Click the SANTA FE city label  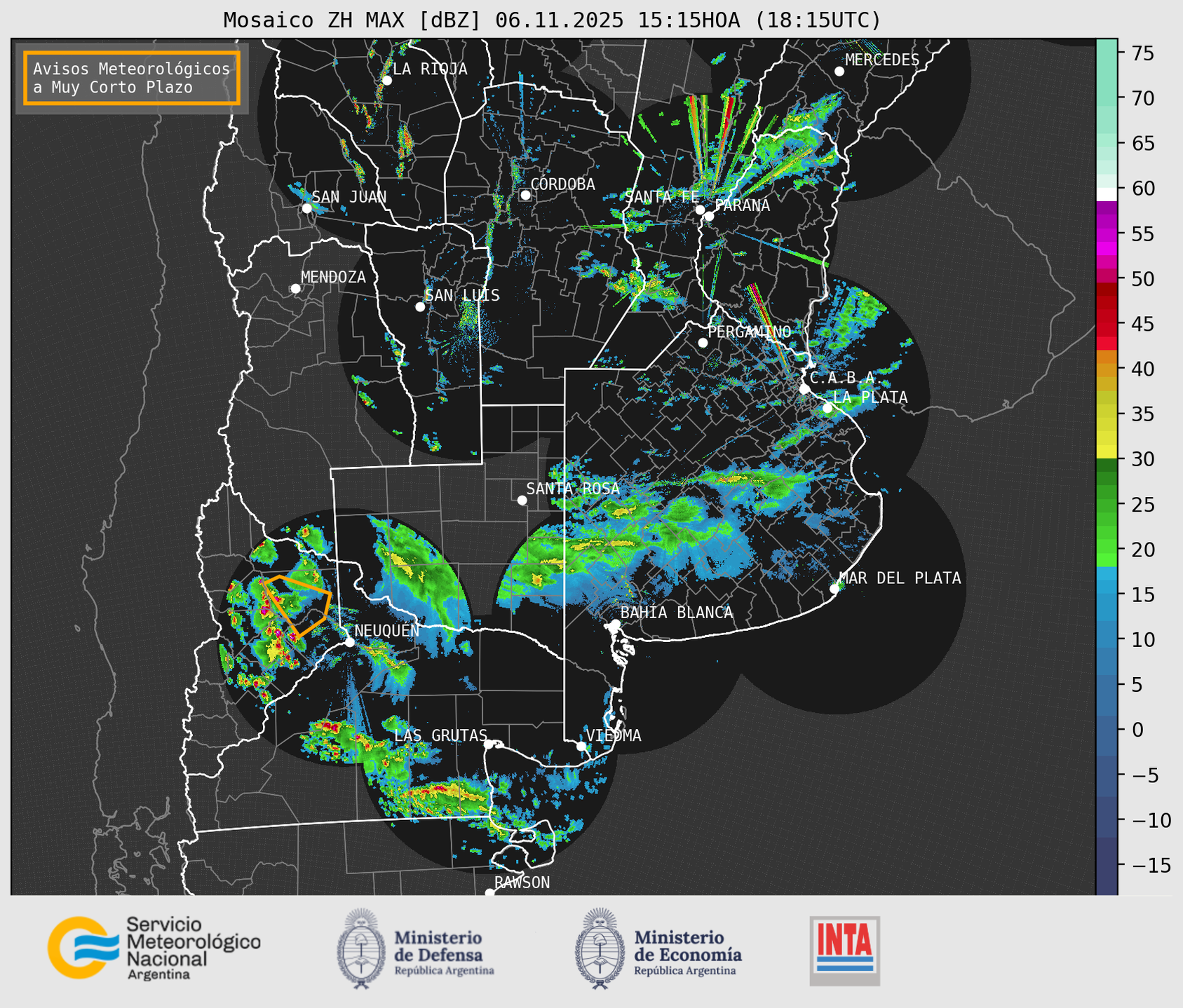tap(662, 197)
